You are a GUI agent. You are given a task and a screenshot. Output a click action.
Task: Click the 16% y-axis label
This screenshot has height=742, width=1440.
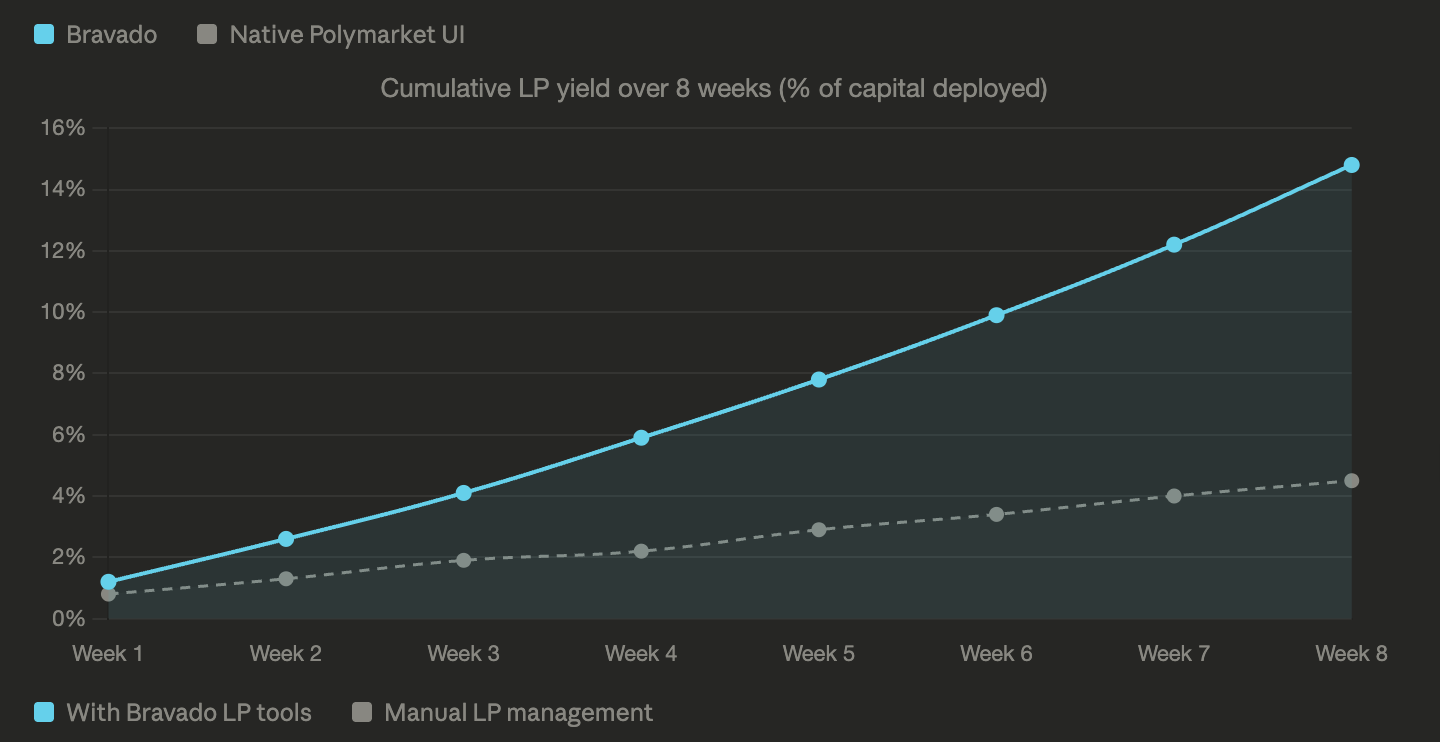62,128
